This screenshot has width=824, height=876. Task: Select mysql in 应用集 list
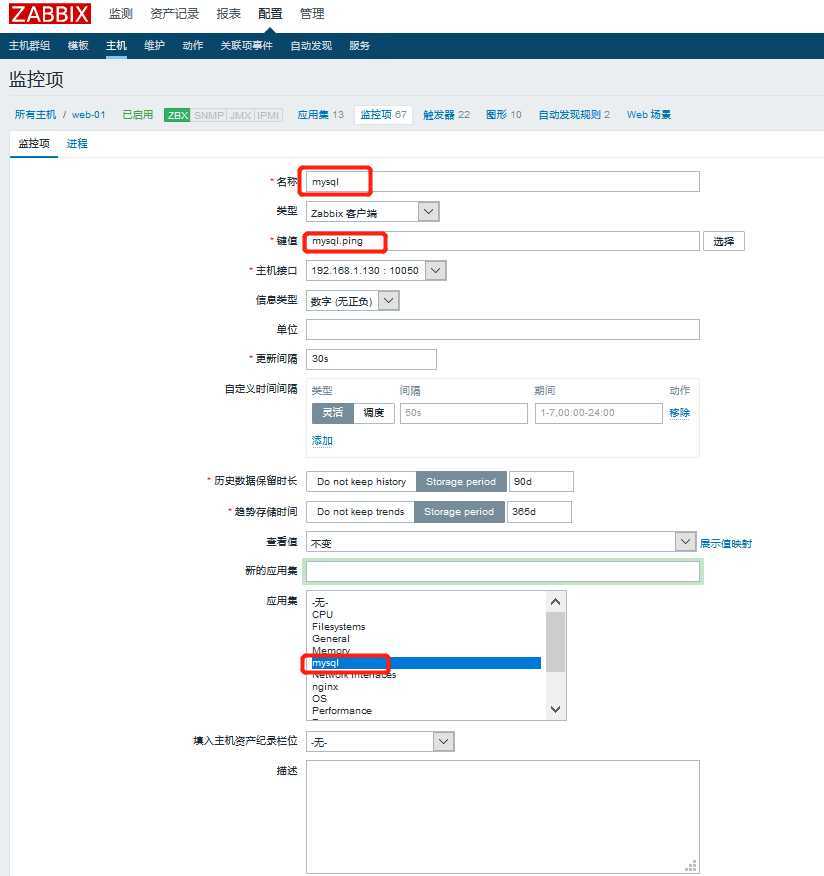pos(426,663)
